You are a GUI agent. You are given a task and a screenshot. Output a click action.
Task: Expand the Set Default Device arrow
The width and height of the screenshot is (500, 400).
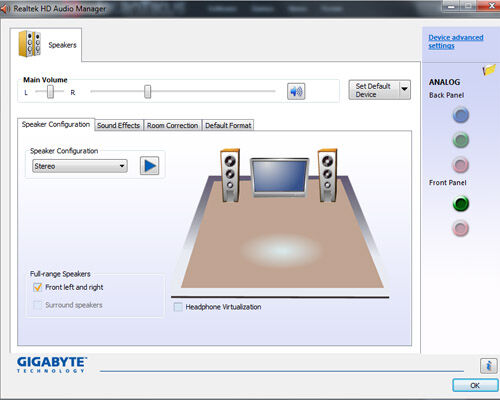[x=405, y=89]
